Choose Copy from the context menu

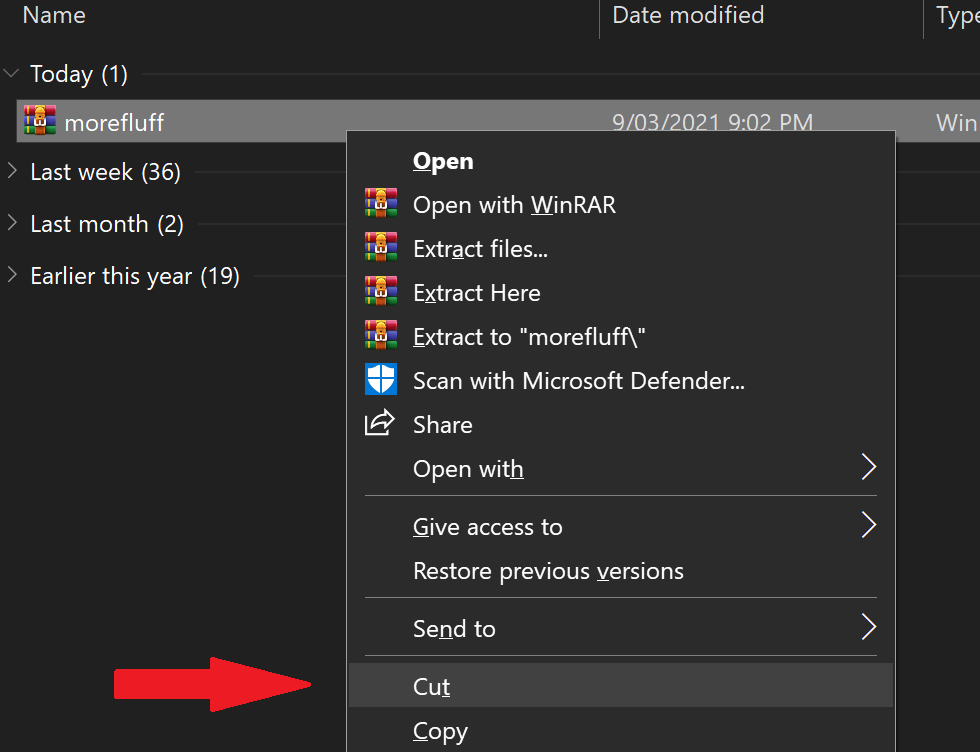440,732
